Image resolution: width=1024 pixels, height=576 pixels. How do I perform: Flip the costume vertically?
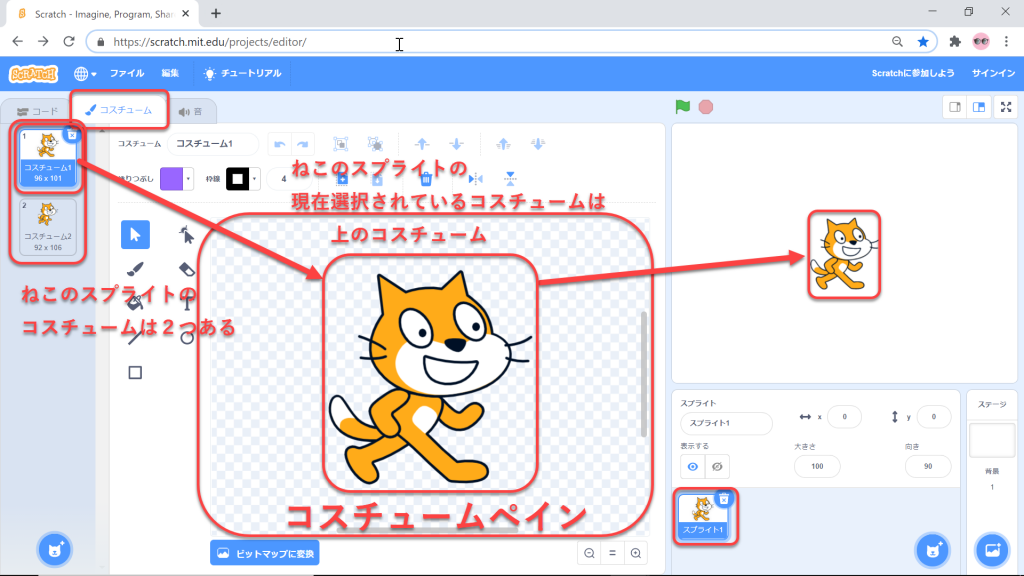[510, 178]
